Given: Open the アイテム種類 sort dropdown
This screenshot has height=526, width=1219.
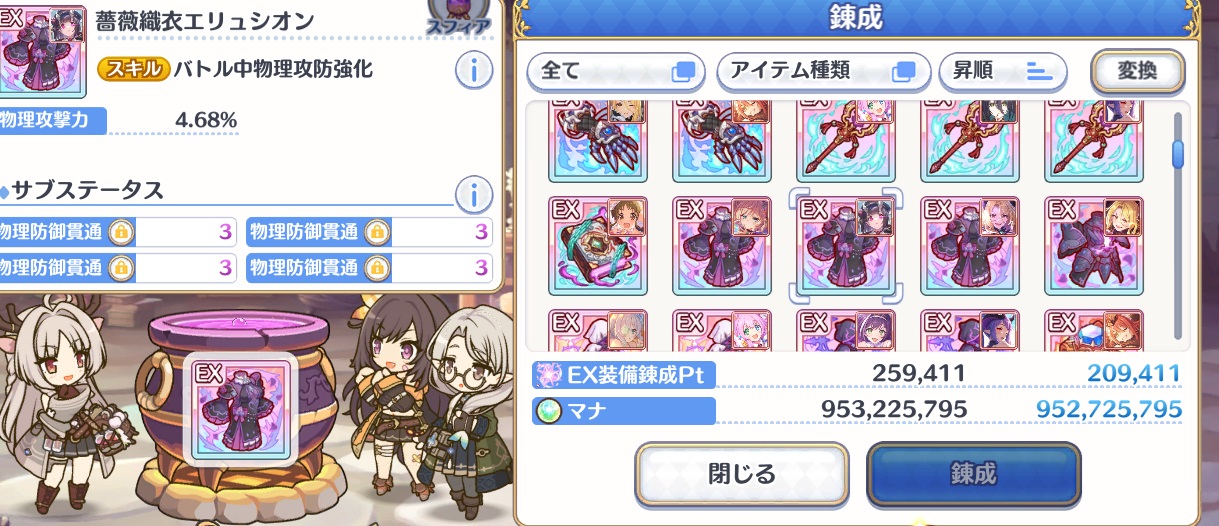Looking at the screenshot, I should (x=822, y=71).
